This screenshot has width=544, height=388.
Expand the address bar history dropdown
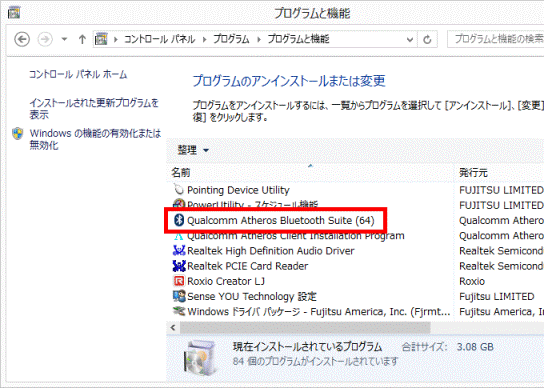(x=410, y=40)
